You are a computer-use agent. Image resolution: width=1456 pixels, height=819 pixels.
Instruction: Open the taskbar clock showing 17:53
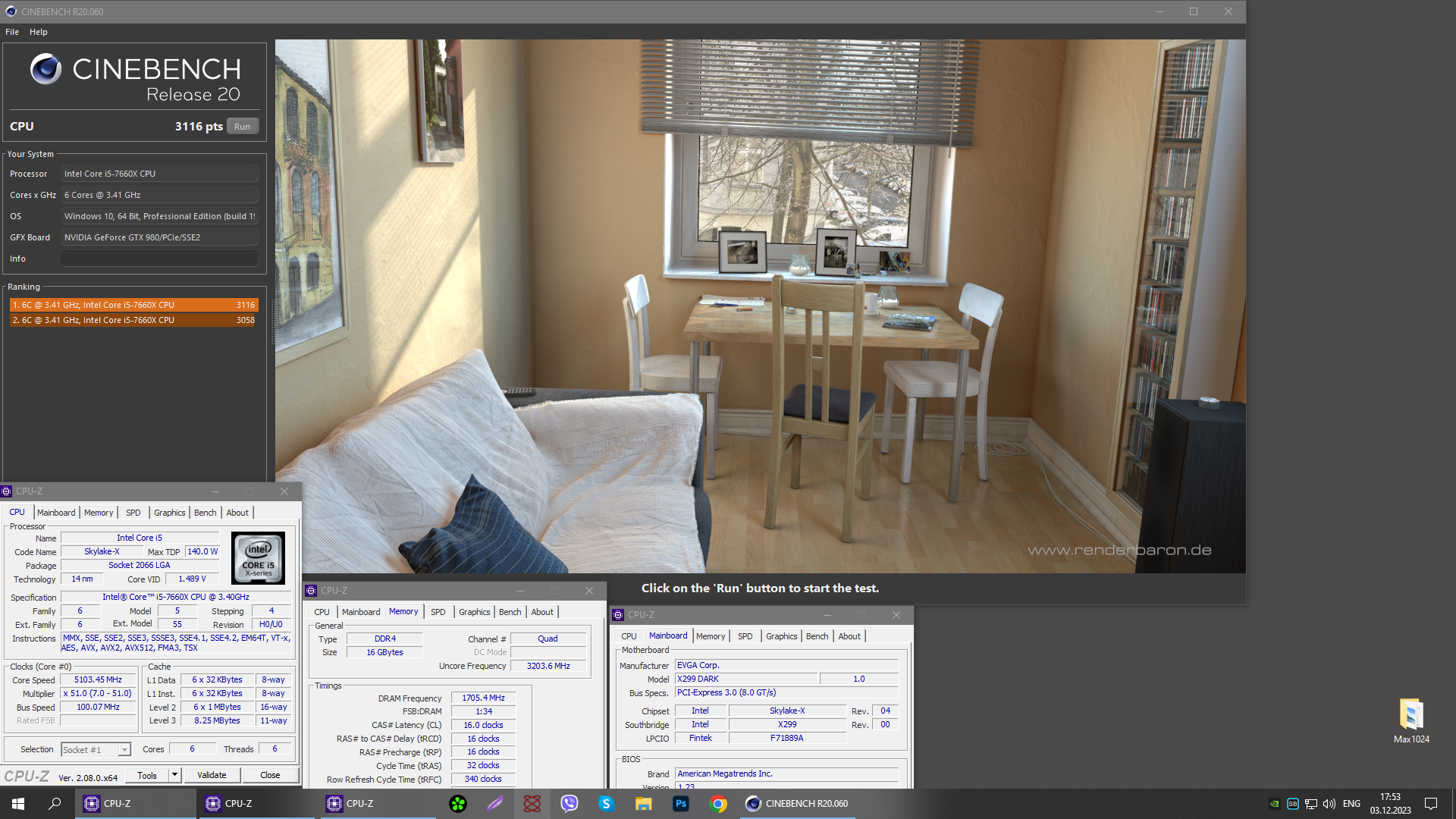1390,804
